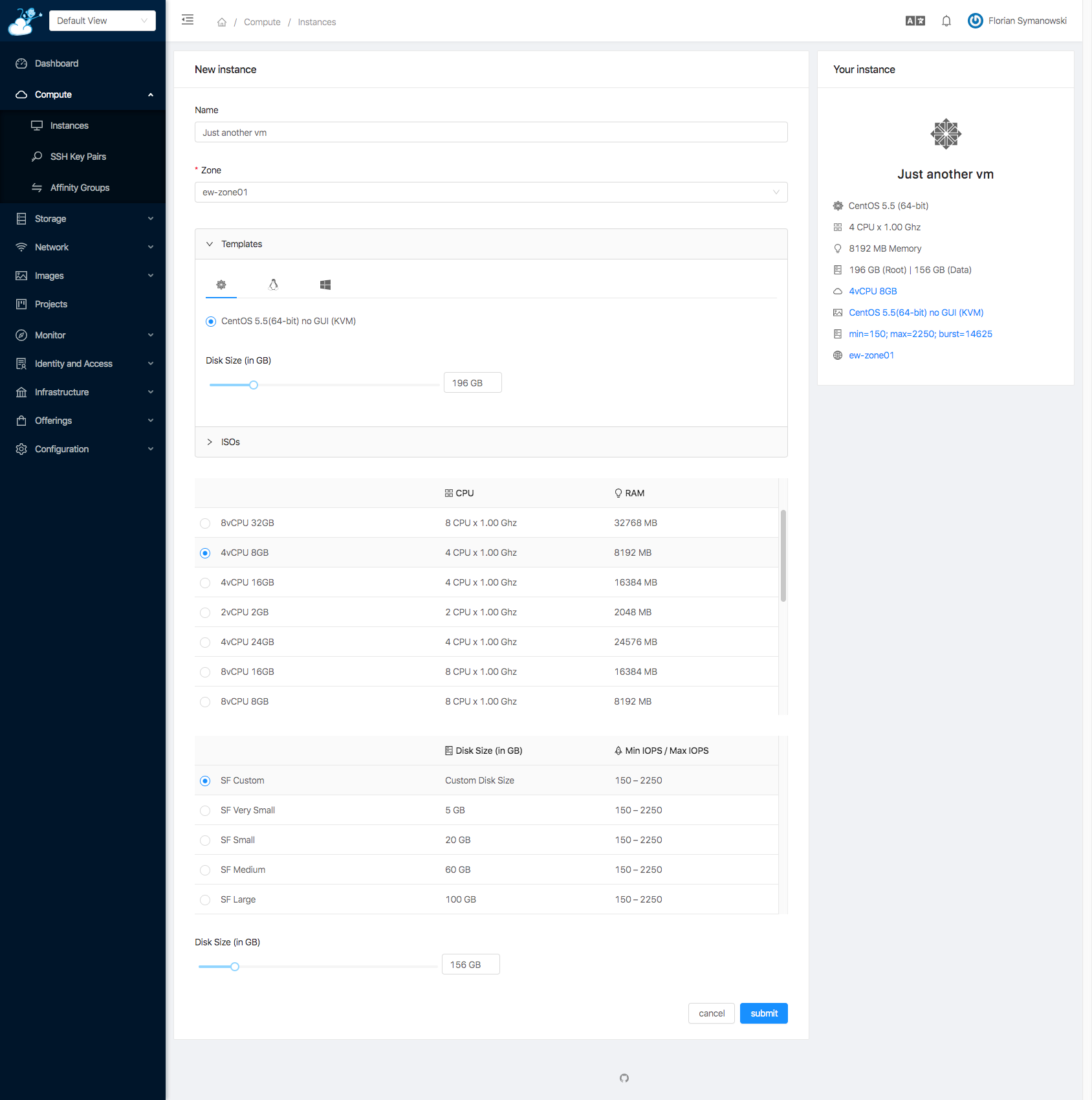Screen dimensions: 1092x1100
Task: Click the root disk size slider handle
Action: pyautogui.click(x=254, y=385)
